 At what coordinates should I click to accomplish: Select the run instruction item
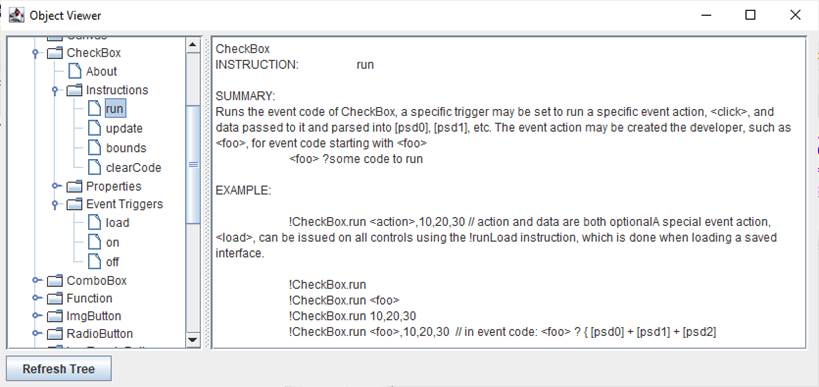click(115, 109)
